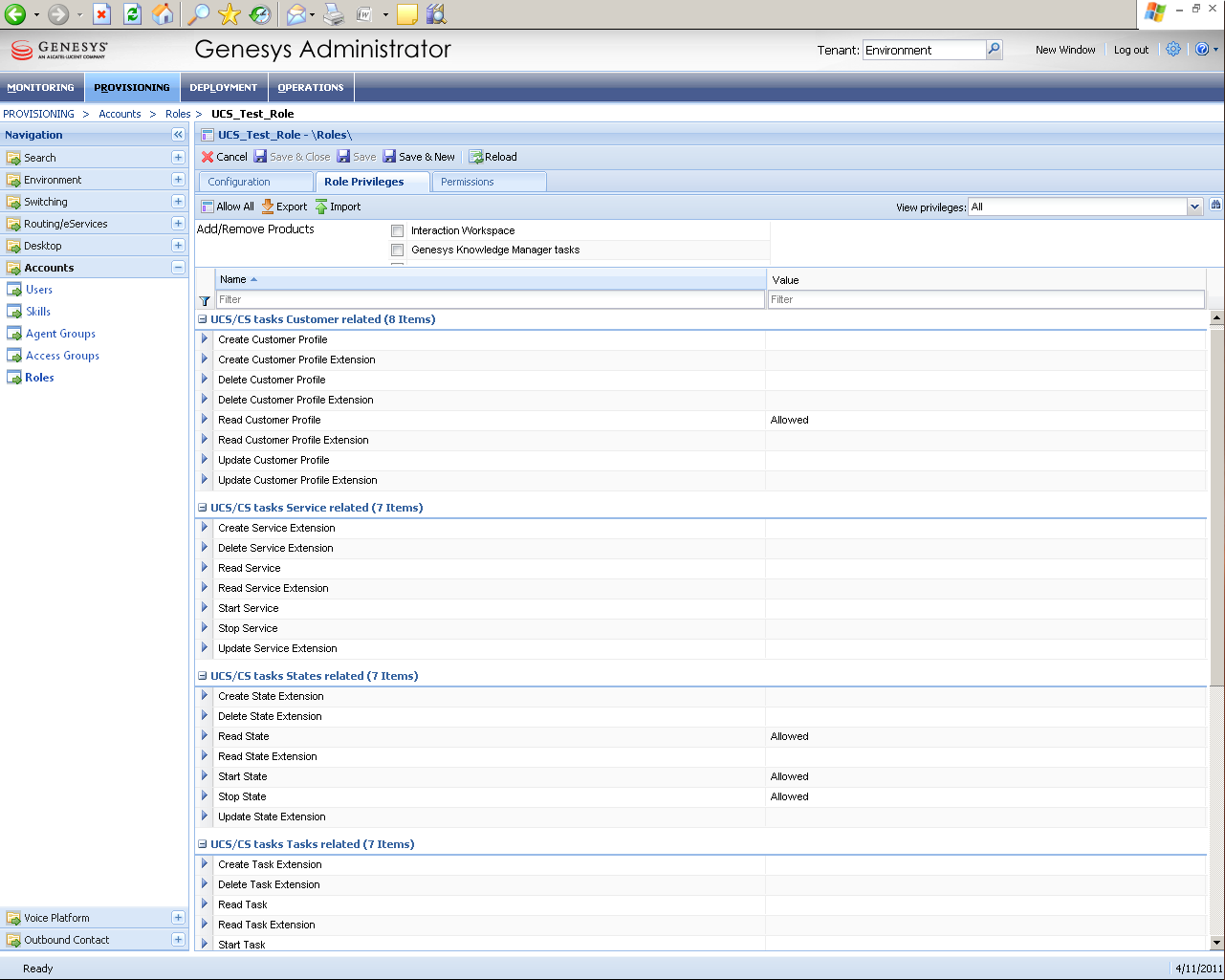Viewport: 1225px width, 980px height.
Task: Open the settings gear icon
Action: pyautogui.click(x=1173, y=50)
